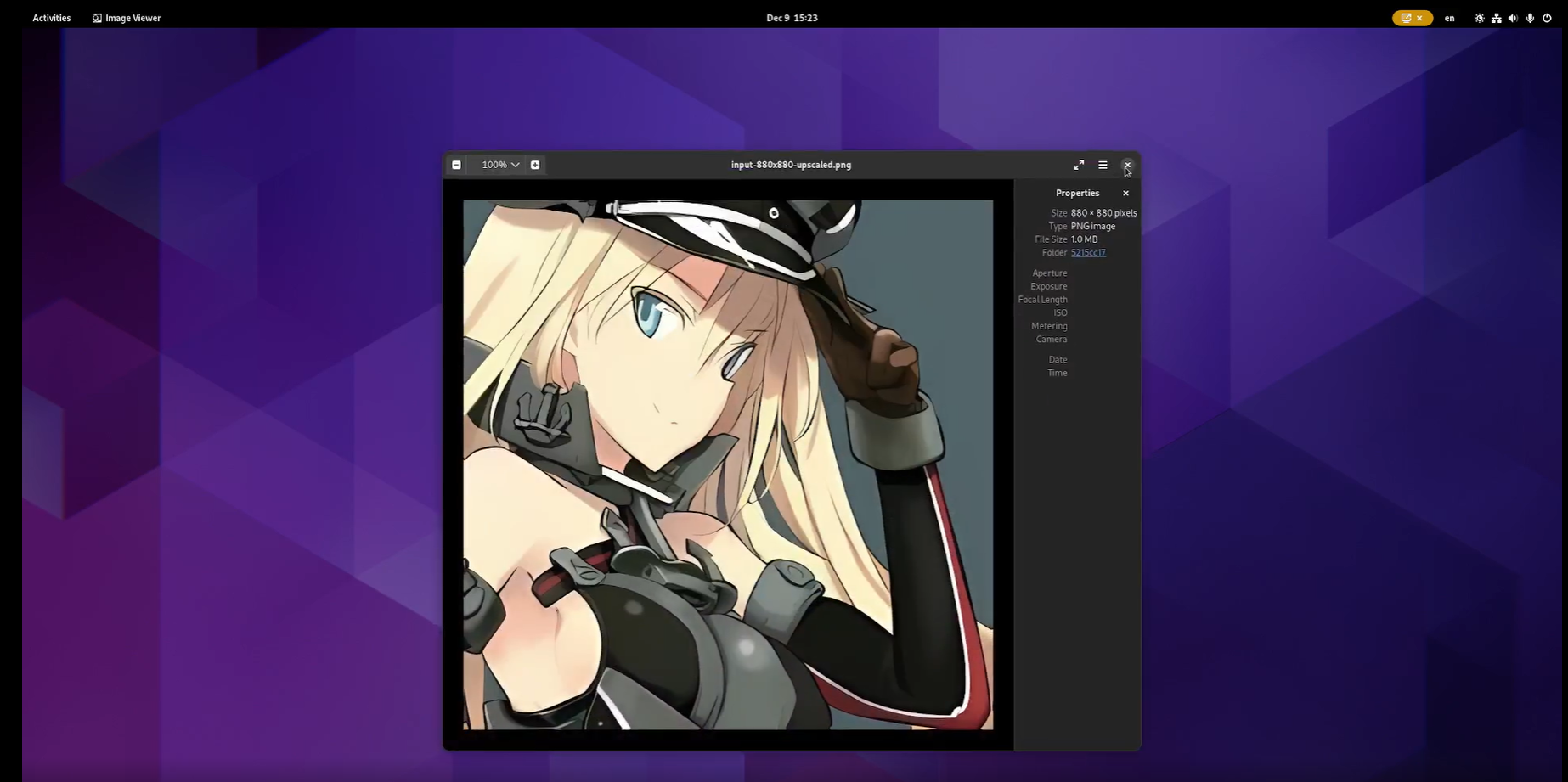The height and width of the screenshot is (782, 1568).
Task: Click the ISO label
Action: 1060,313
